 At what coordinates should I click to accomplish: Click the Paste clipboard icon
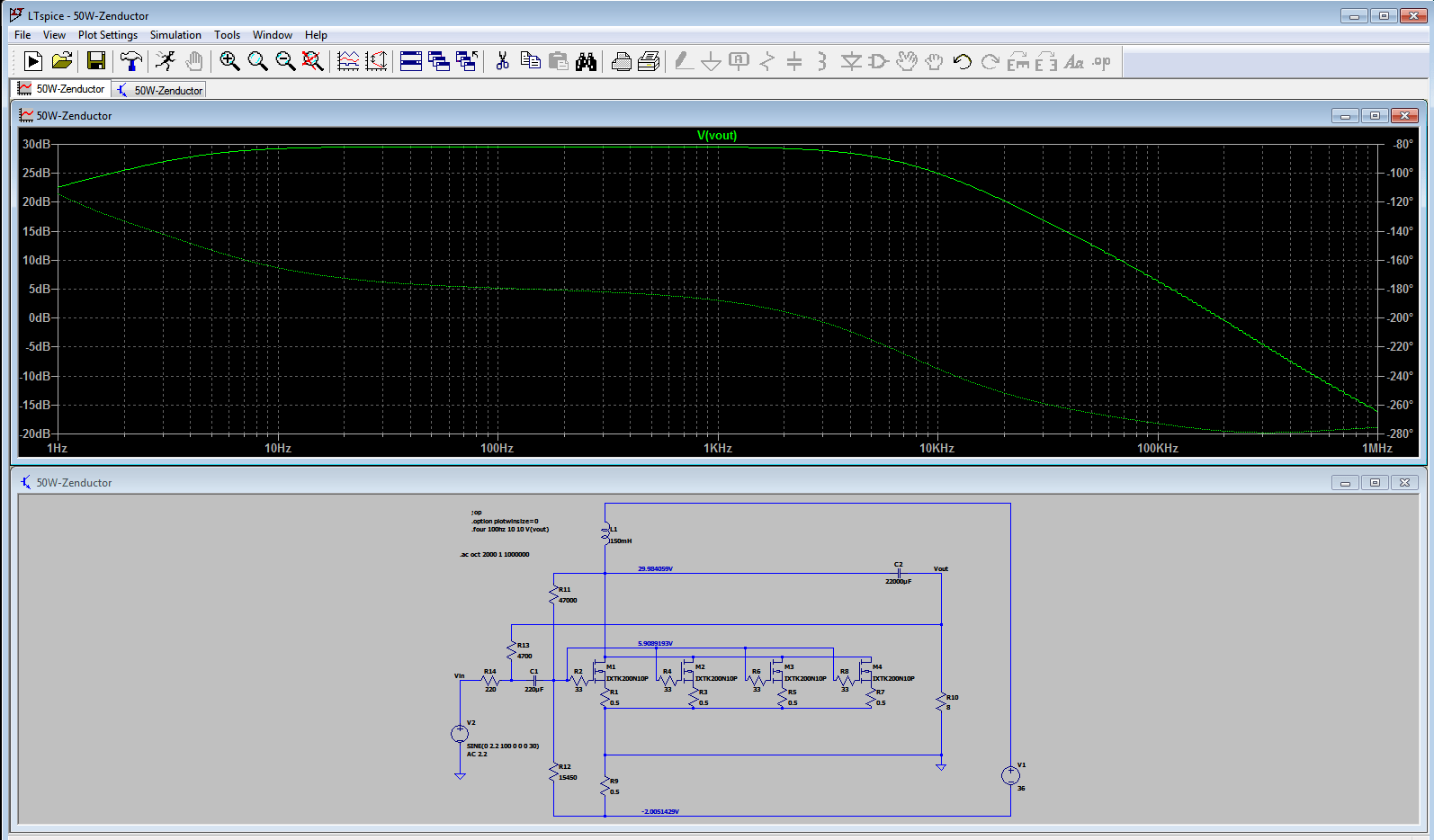[559, 61]
